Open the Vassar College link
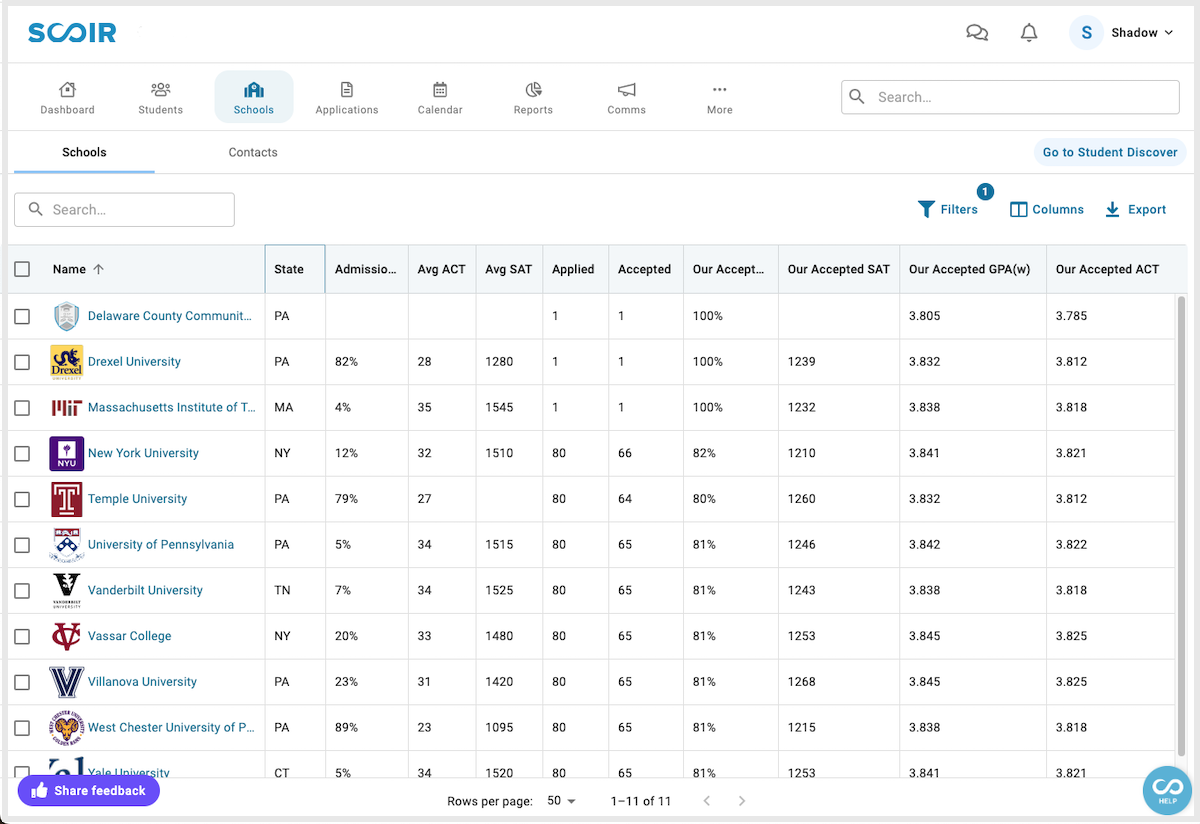Screen dimensions: 1200x824 [x=129, y=636]
